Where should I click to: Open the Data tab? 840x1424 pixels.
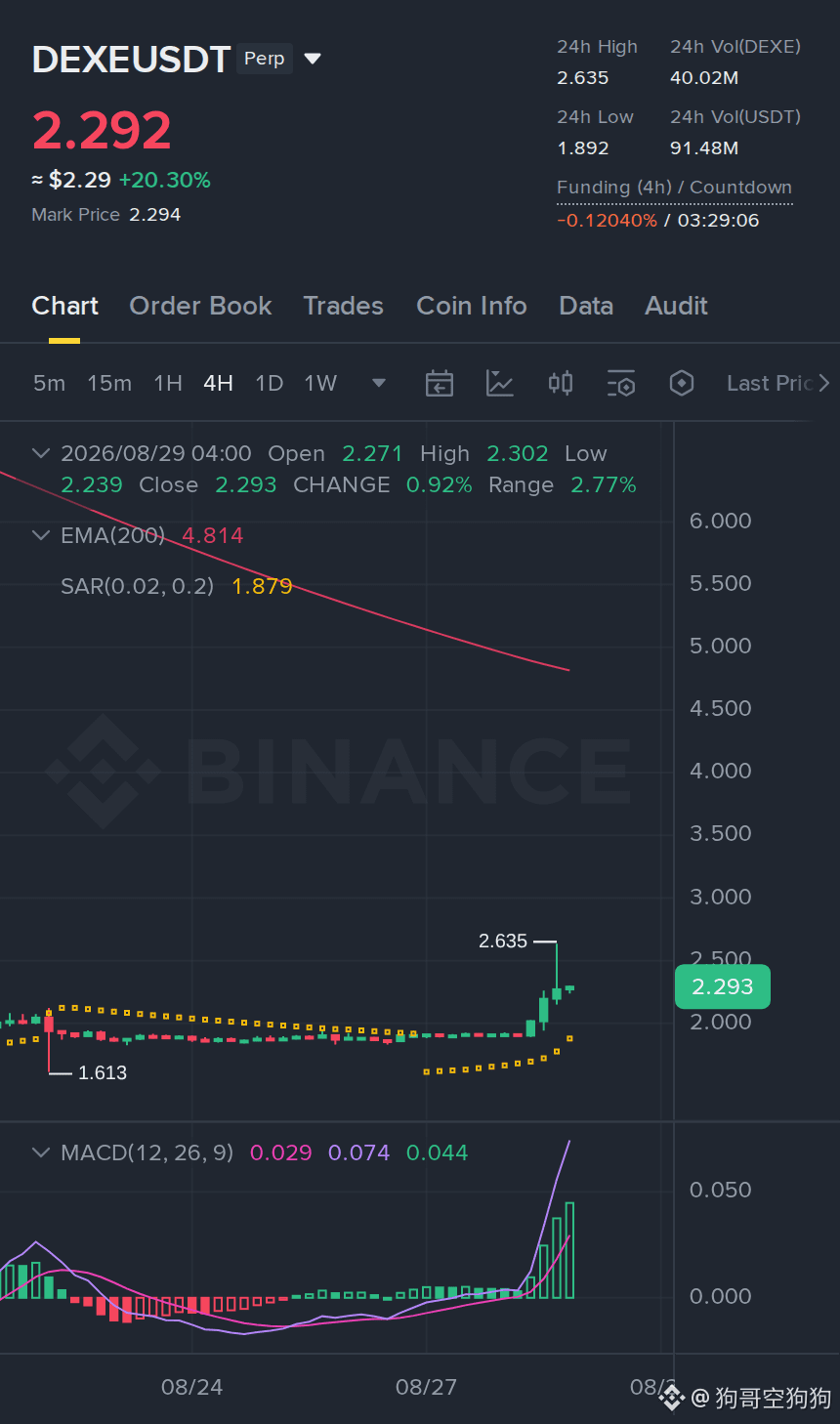point(586,306)
